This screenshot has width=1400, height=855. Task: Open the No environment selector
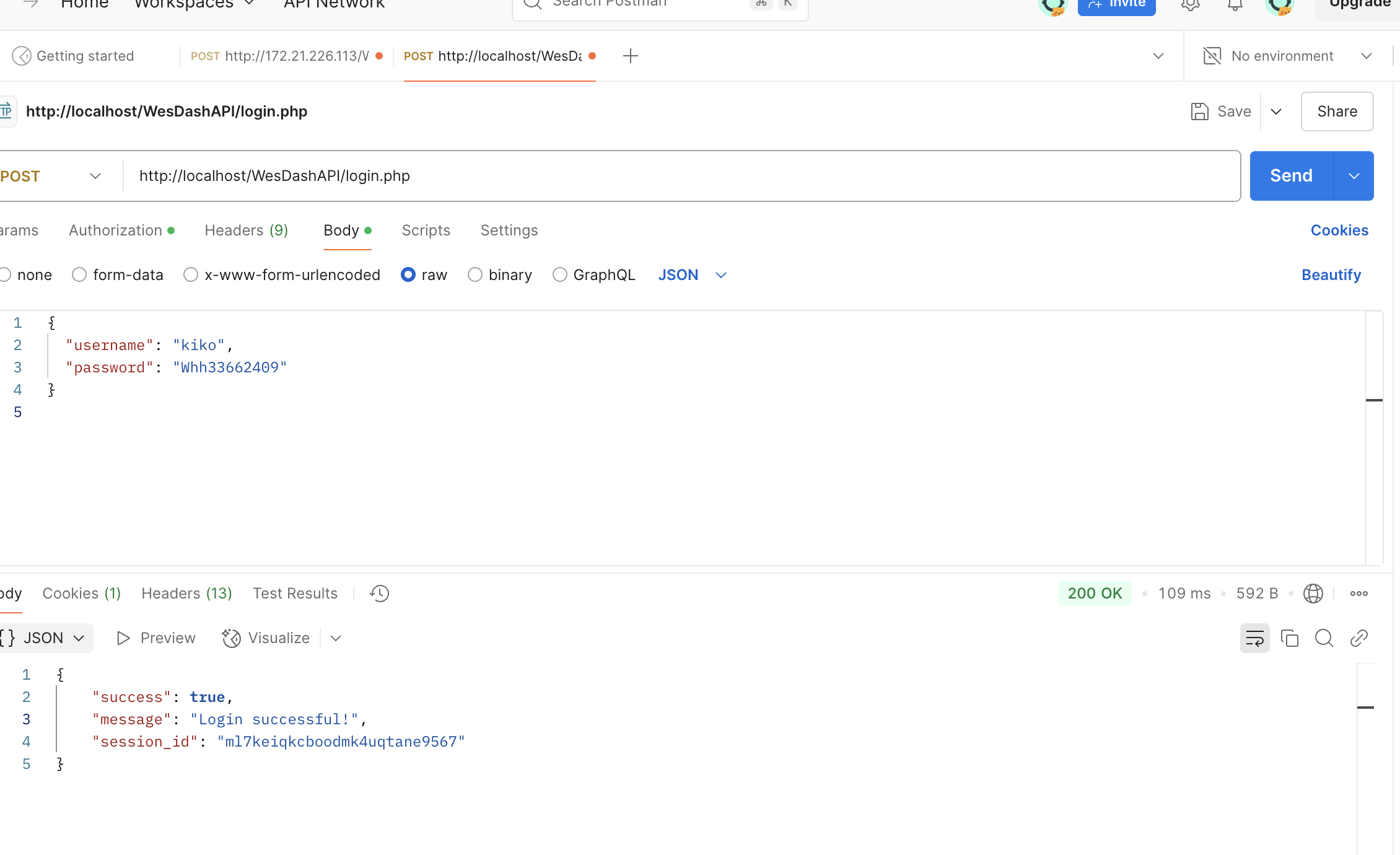(1282, 55)
